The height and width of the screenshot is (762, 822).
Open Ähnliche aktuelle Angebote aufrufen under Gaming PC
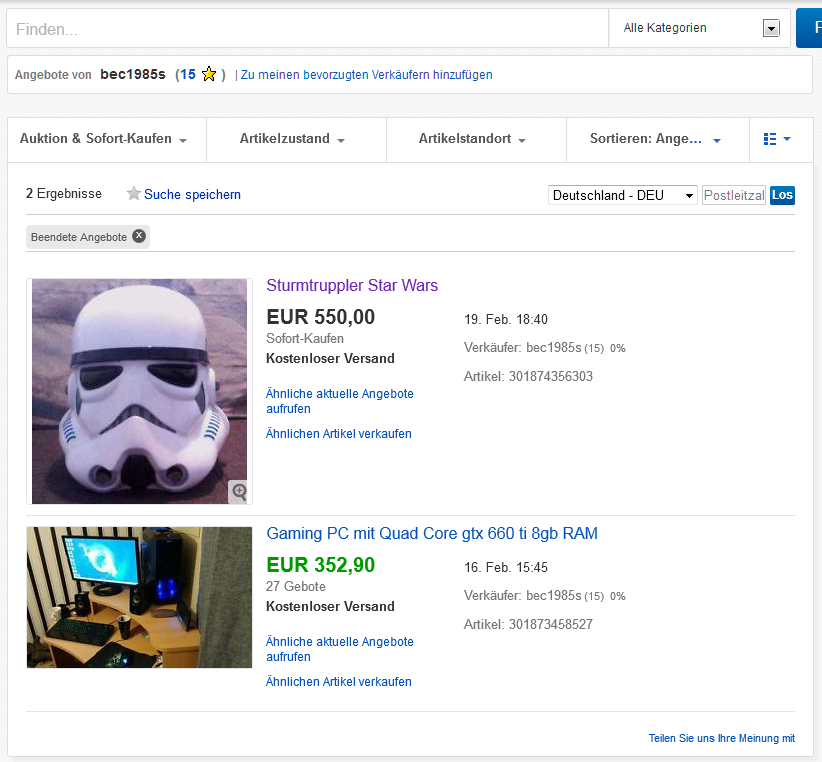coord(340,649)
